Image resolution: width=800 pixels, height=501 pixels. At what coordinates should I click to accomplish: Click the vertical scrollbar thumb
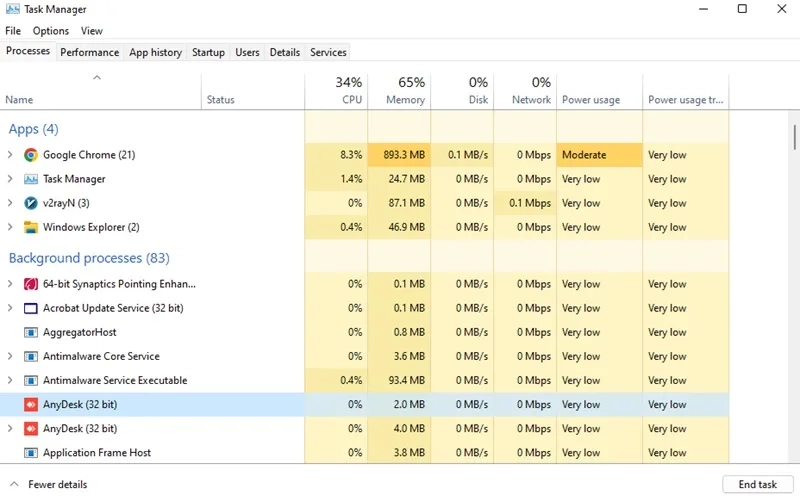tap(794, 137)
